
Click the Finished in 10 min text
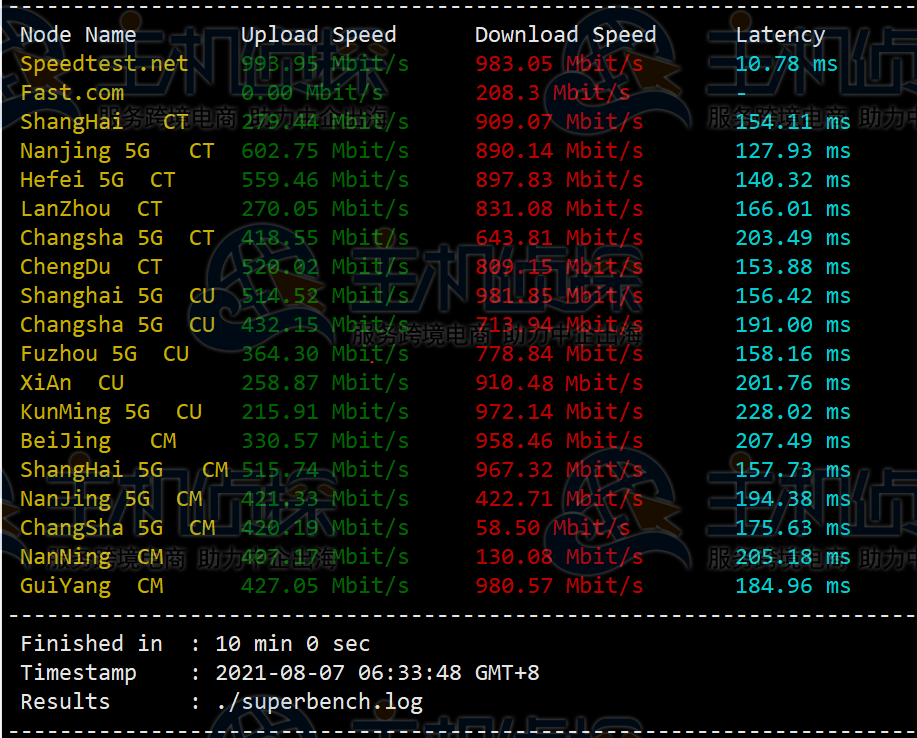(x=195, y=644)
